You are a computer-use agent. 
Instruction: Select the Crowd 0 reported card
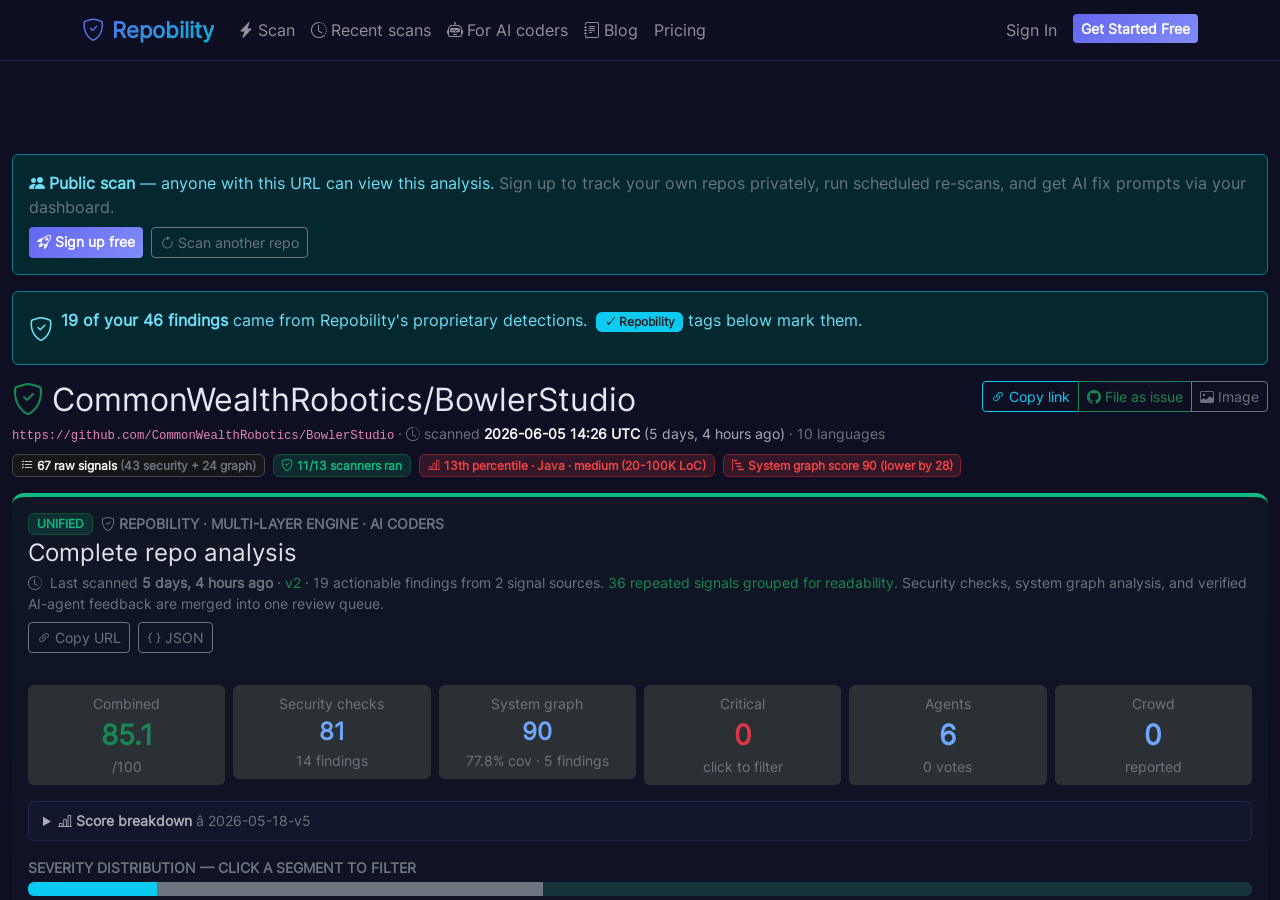(x=1153, y=735)
